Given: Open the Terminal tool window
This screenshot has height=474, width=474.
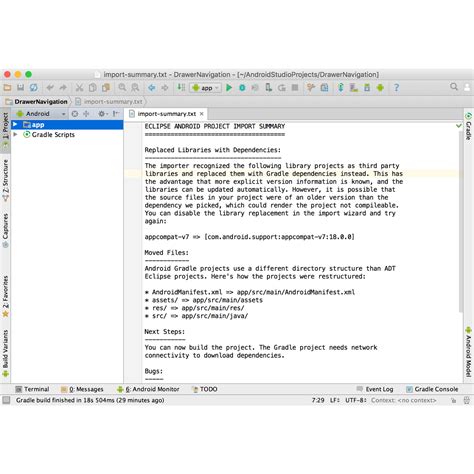Looking at the screenshot, I should (33, 389).
